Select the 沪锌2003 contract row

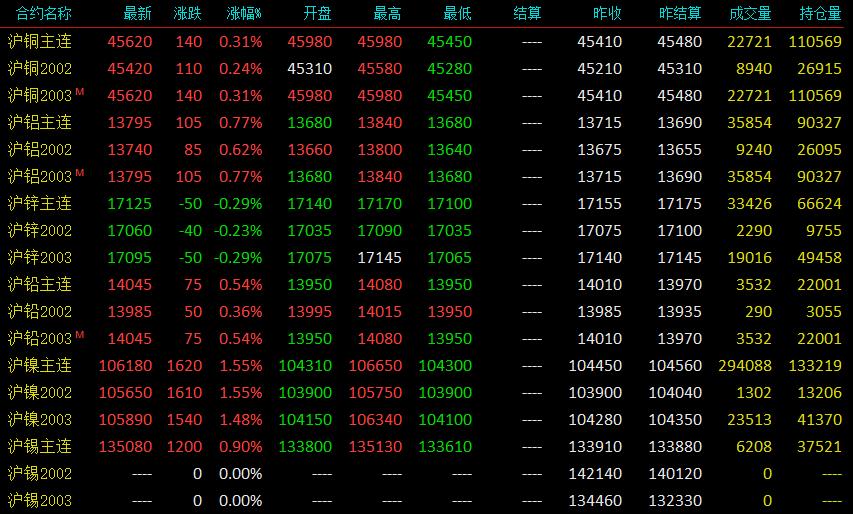426,257
